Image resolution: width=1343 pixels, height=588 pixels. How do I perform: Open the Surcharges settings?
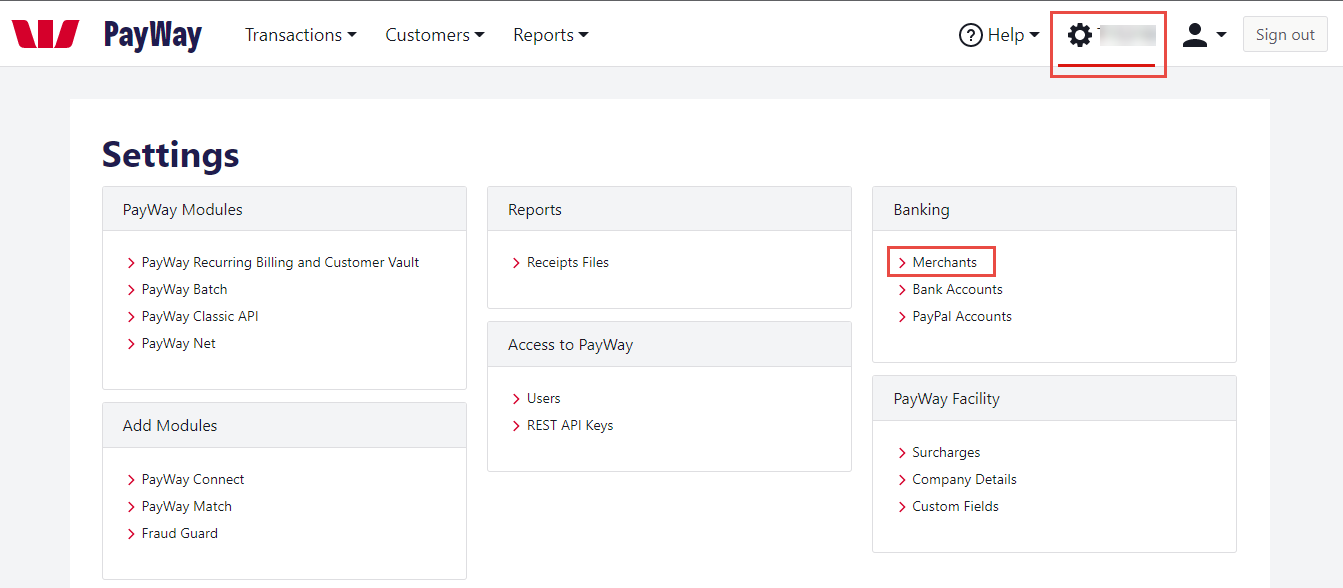coord(946,453)
